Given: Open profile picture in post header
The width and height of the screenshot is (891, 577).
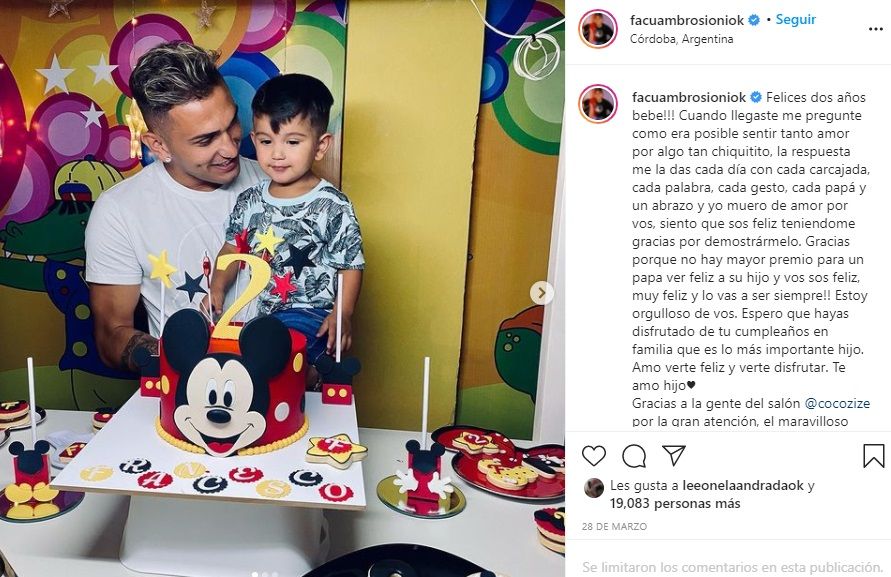Looking at the screenshot, I should 598,29.
